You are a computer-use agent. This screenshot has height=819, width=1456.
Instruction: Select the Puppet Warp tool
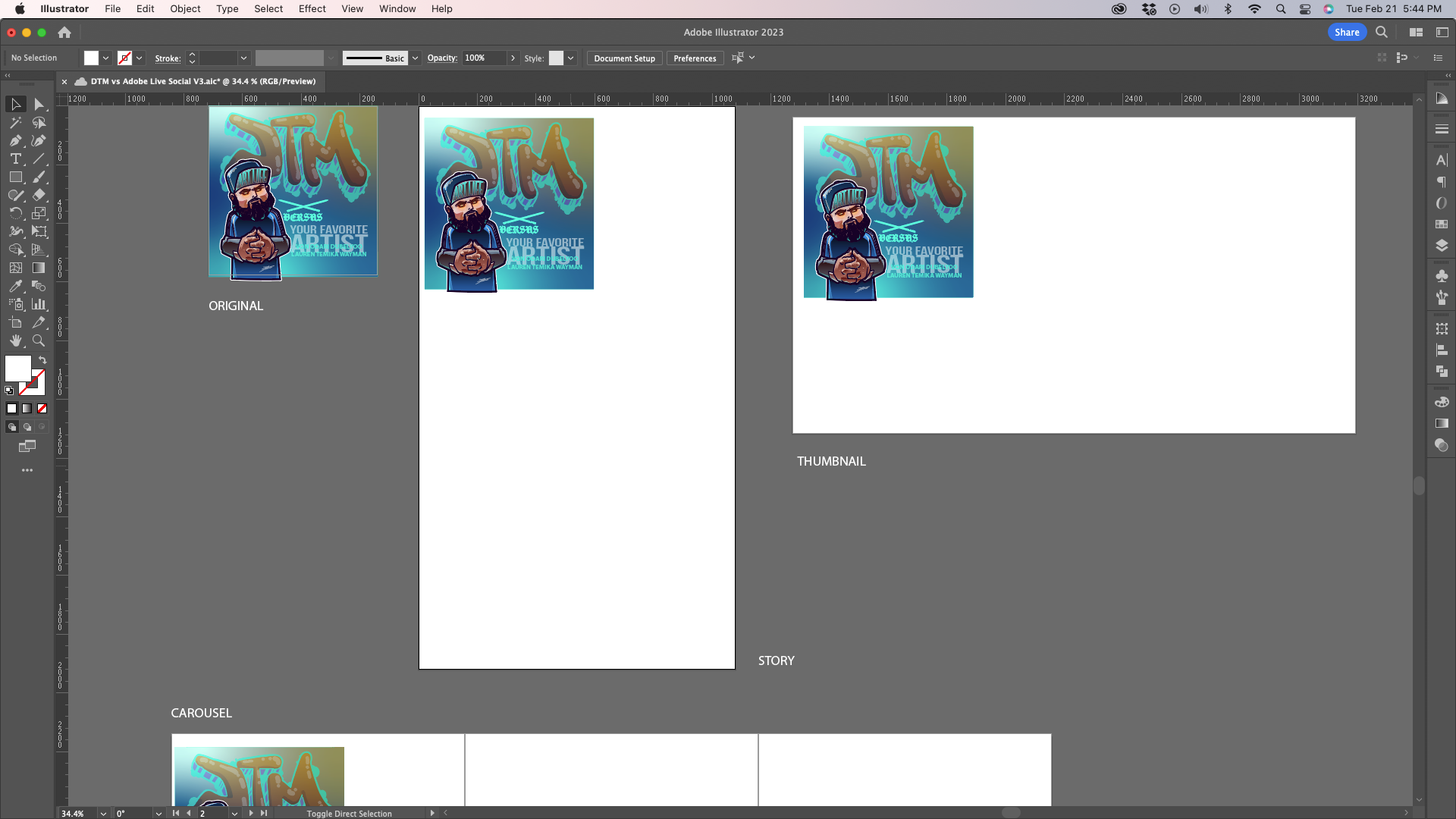tap(16, 231)
